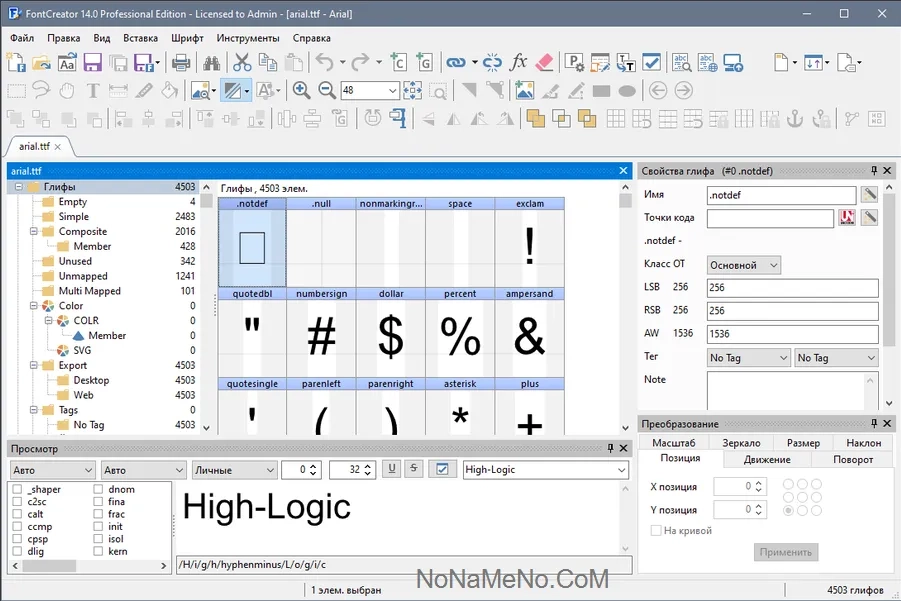Click the pink Eraser icon

click(544, 63)
